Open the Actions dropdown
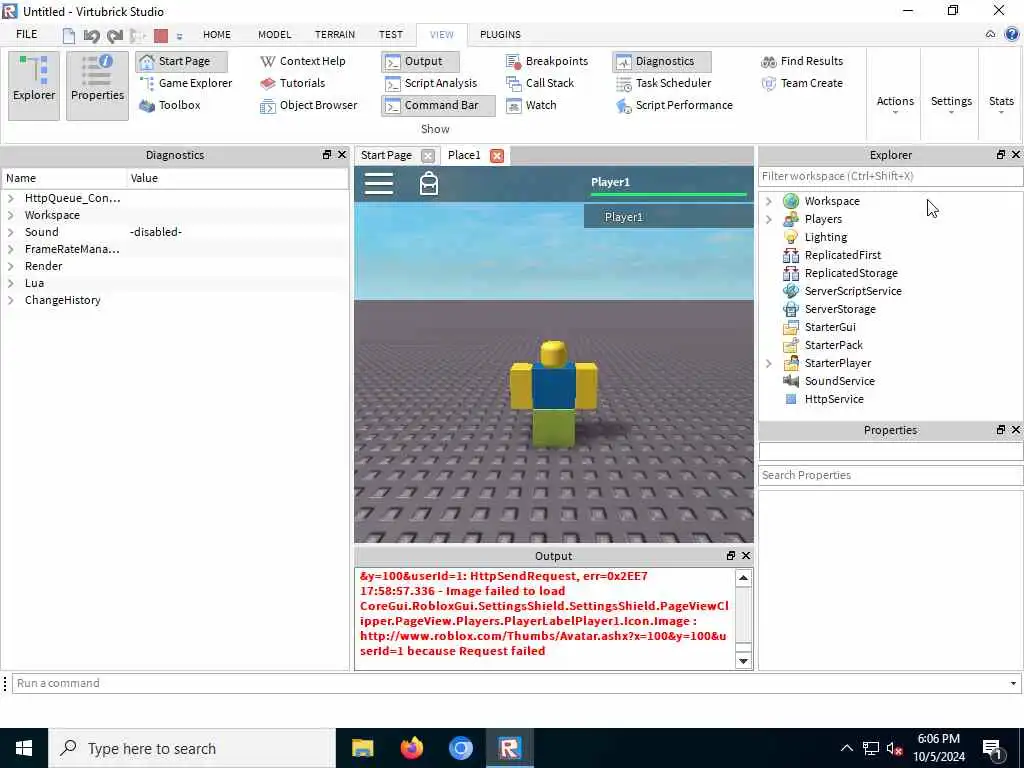 click(x=895, y=104)
